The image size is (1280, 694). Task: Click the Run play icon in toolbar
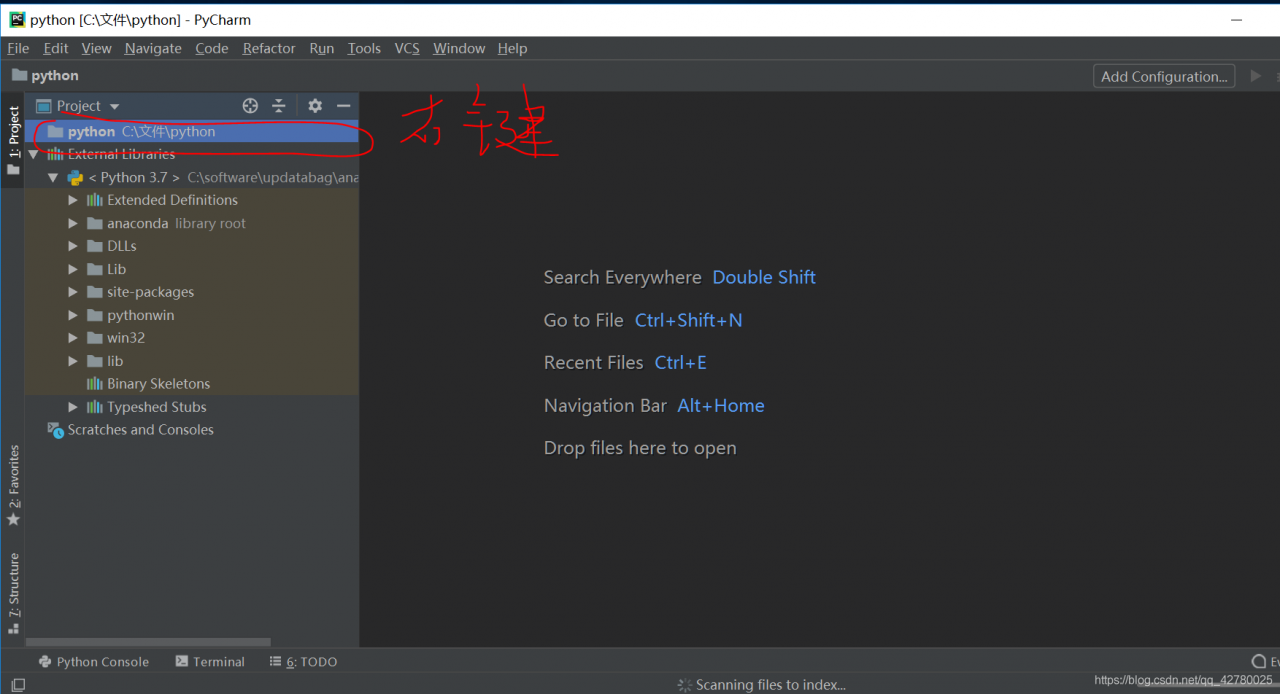pyautogui.click(x=1256, y=76)
